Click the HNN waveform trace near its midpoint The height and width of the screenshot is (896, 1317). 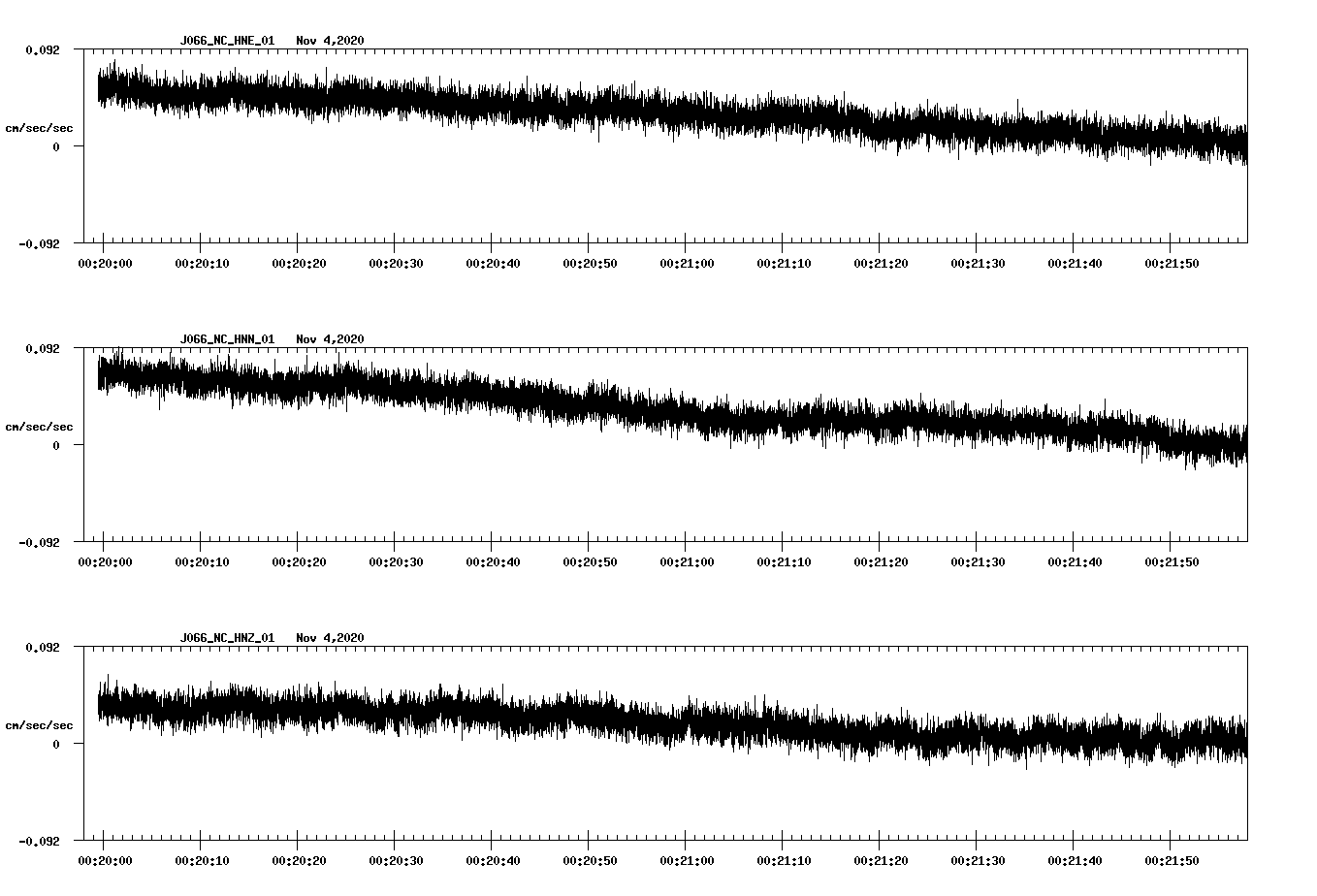click(x=669, y=412)
